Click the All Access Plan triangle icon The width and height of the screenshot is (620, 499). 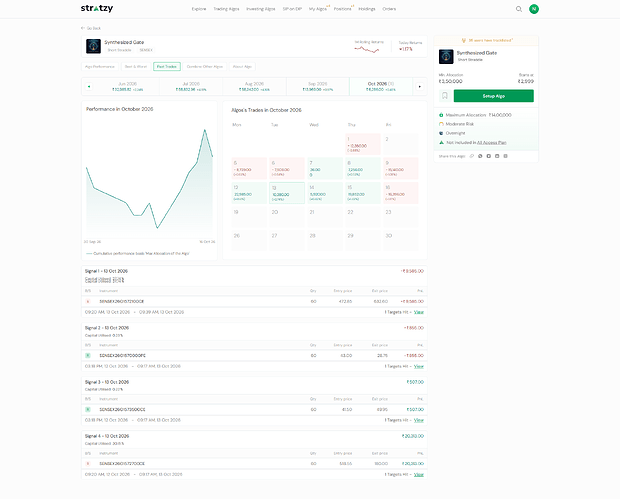click(441, 142)
